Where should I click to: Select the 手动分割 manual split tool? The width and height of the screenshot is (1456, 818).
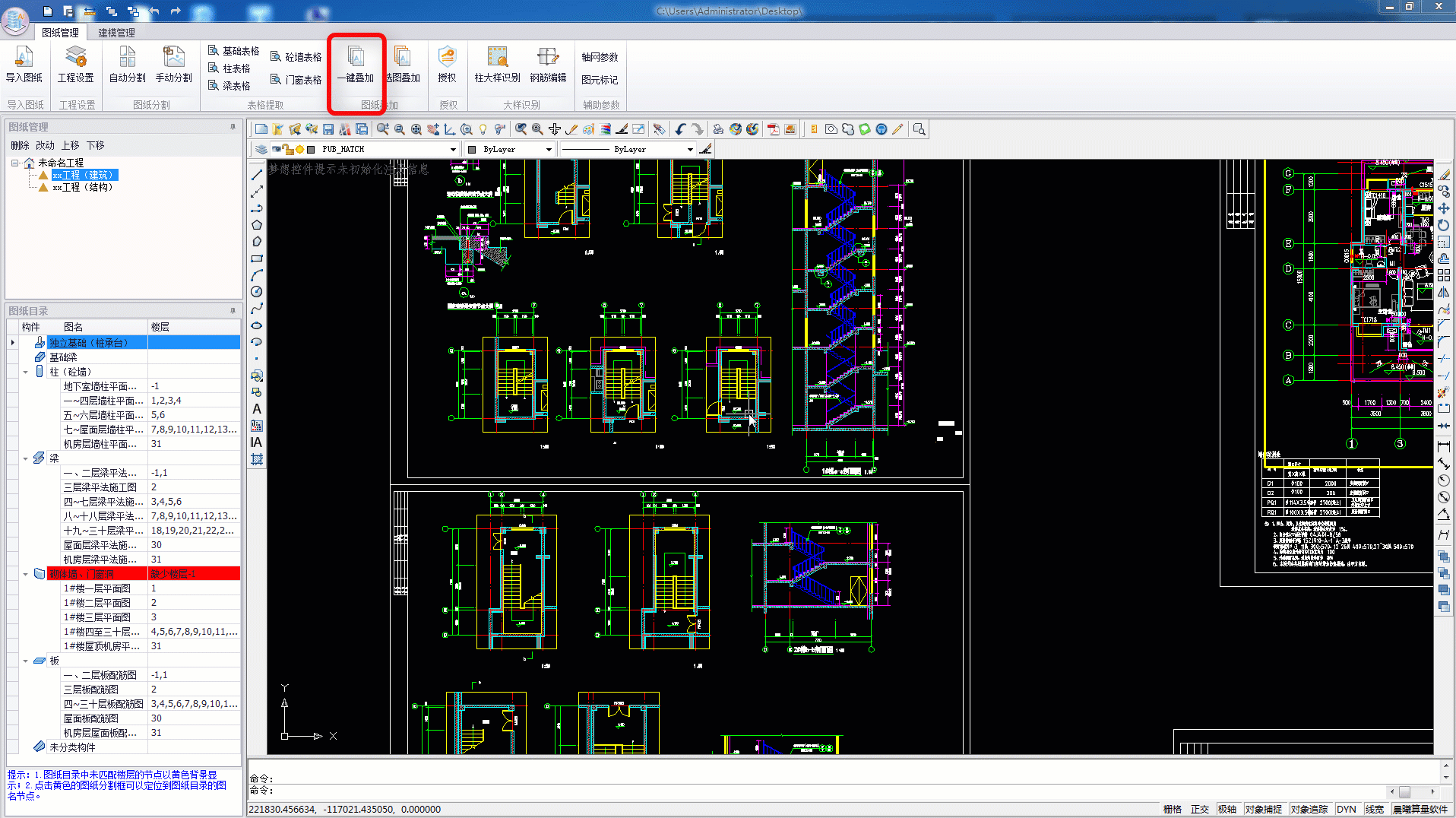click(174, 64)
